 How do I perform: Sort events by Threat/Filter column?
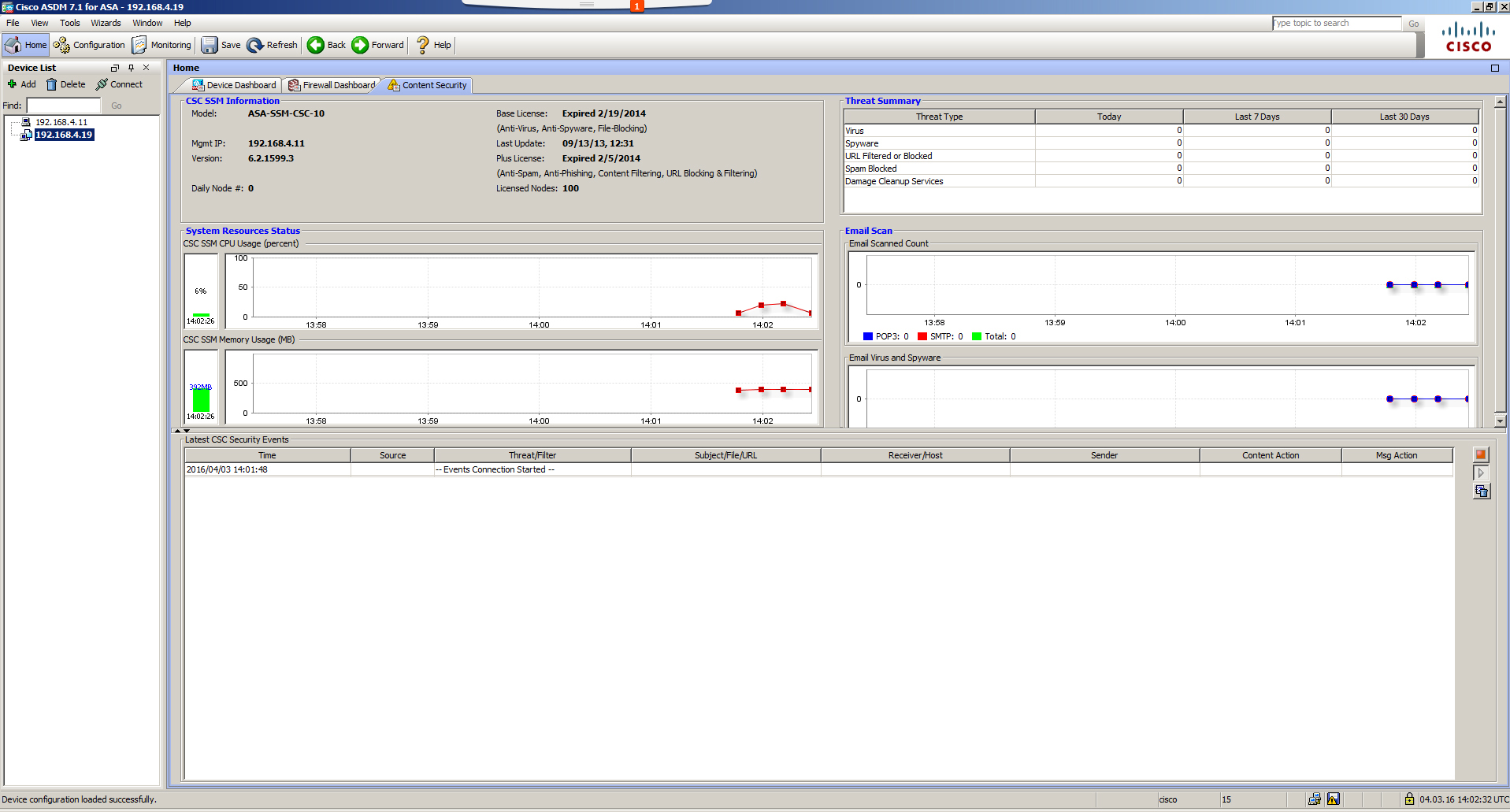pyautogui.click(x=532, y=455)
